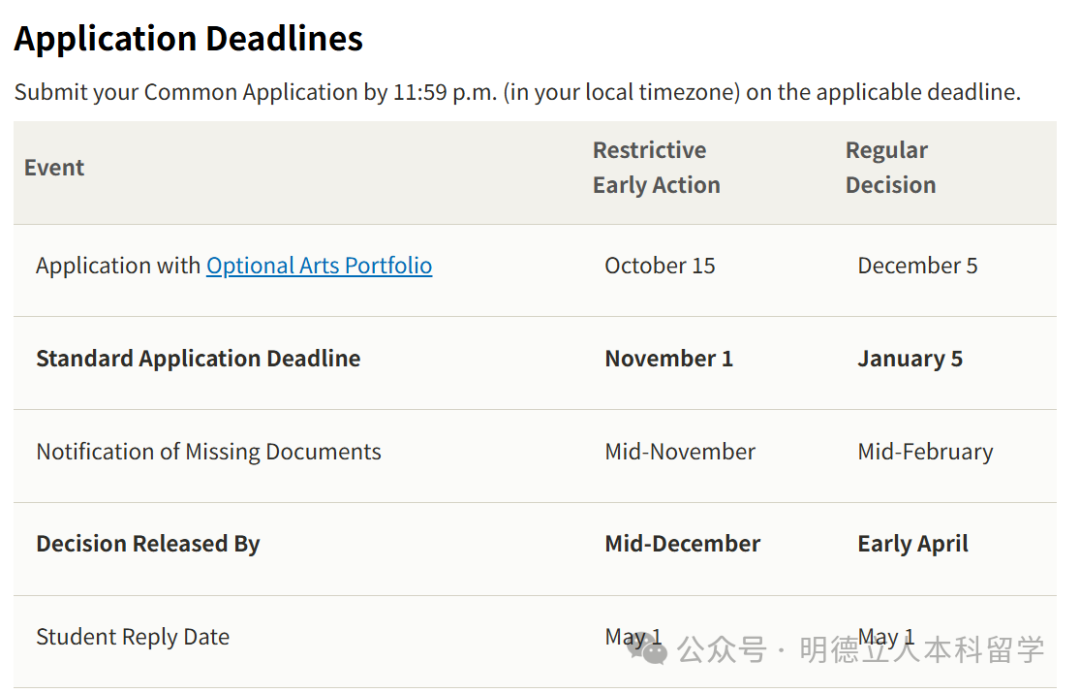Viewport: 1080px width, 693px height.
Task: Click the Event column header
Action: click(54, 167)
